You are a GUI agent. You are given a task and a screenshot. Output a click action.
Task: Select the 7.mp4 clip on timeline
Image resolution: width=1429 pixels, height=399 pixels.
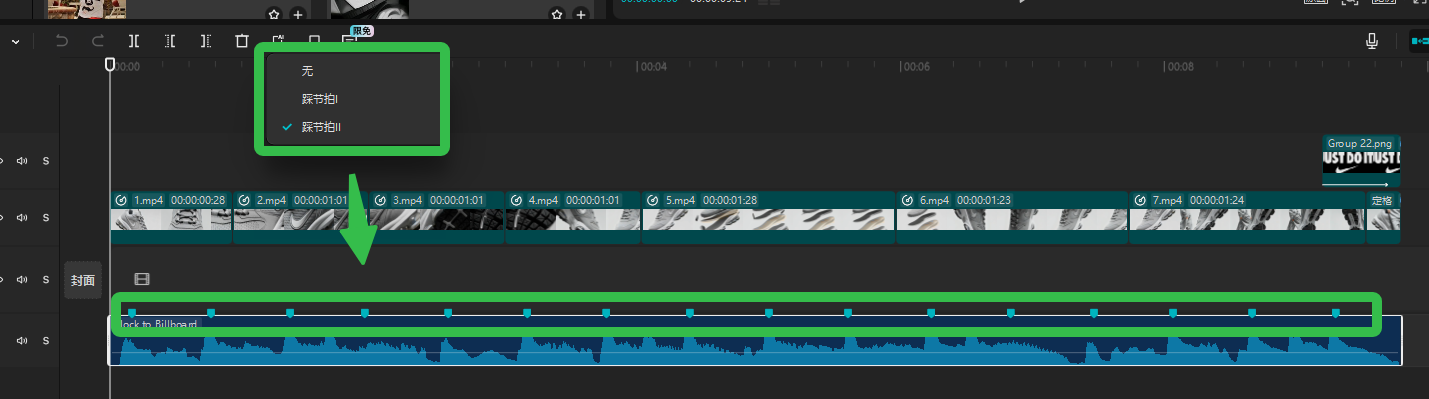[1247, 218]
